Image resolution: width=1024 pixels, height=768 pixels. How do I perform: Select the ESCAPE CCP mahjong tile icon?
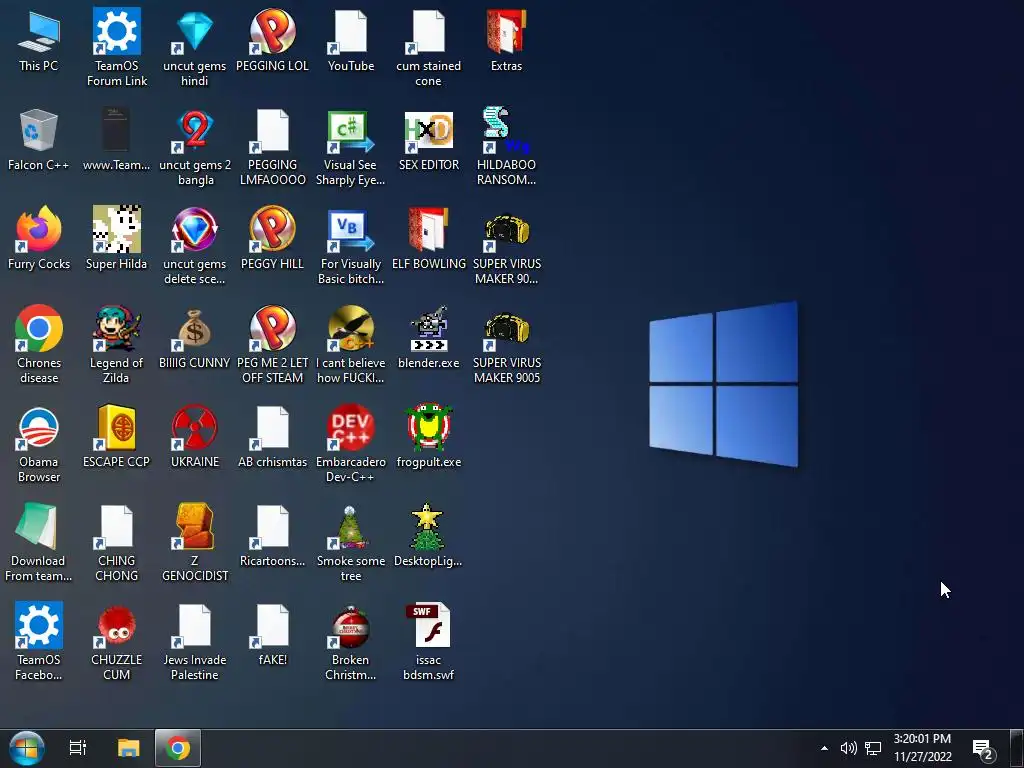[116, 437]
